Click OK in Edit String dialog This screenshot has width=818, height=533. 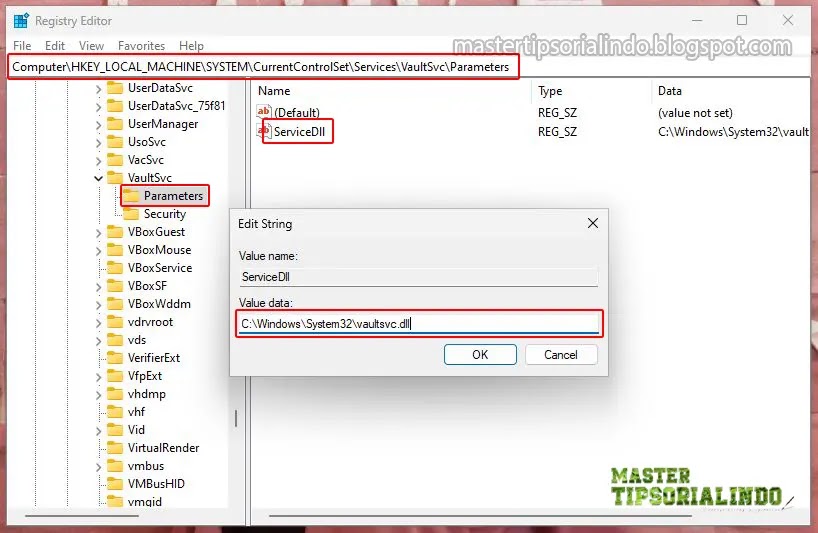[480, 355]
